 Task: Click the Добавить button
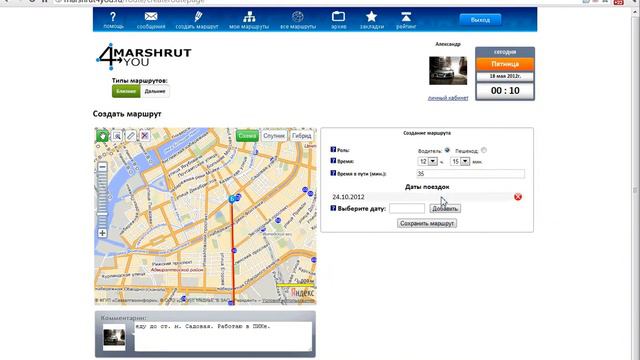445,209
